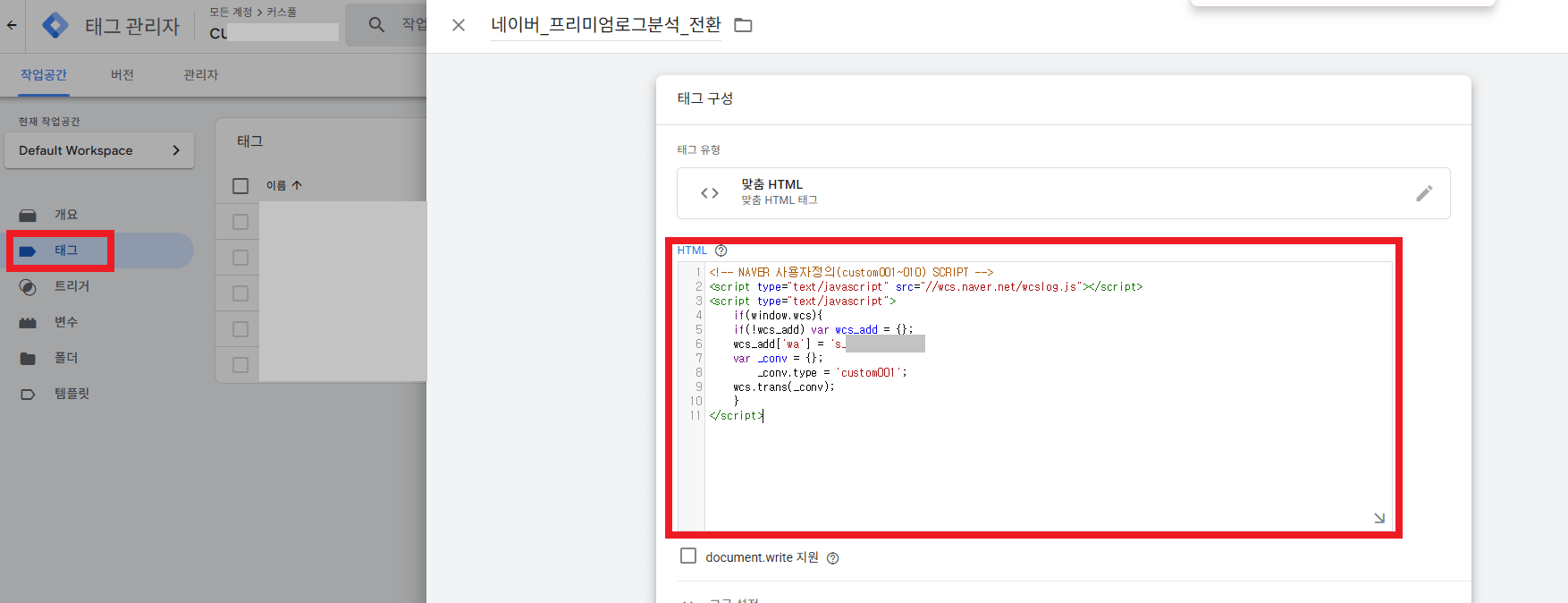Switch to the 관리자 tab

coord(200,75)
